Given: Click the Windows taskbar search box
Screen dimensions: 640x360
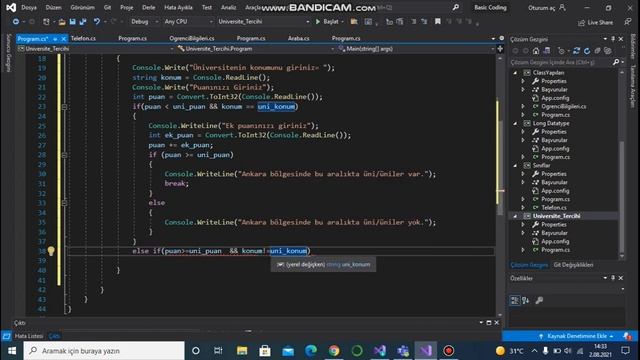Looking at the screenshot, I should pos(104,351).
